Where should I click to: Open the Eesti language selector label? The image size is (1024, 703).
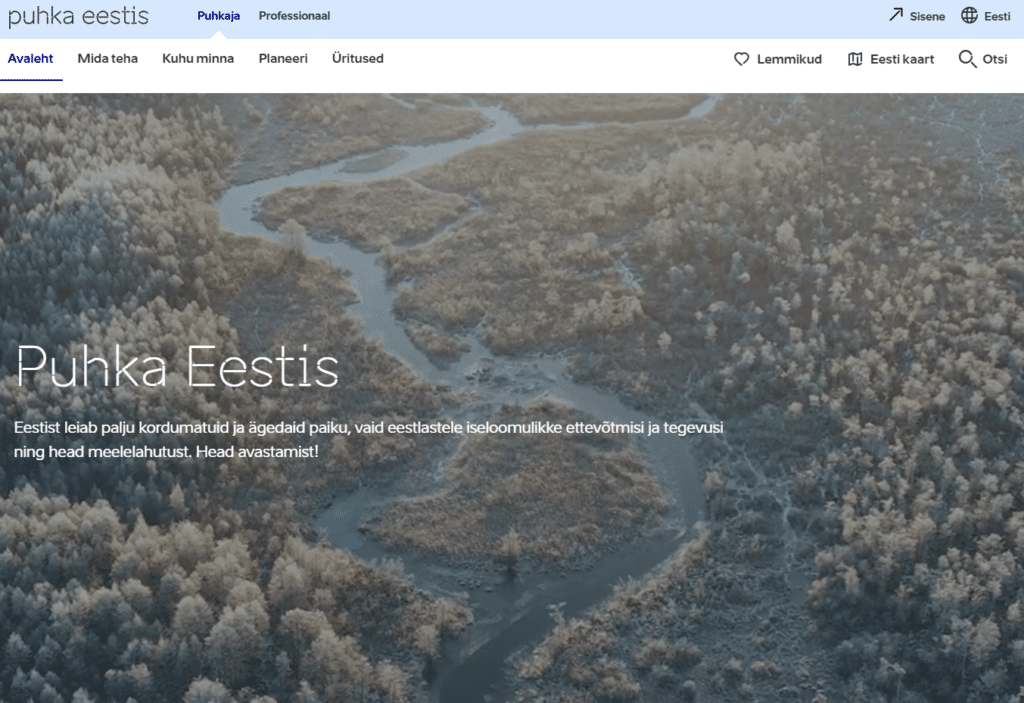997,17
